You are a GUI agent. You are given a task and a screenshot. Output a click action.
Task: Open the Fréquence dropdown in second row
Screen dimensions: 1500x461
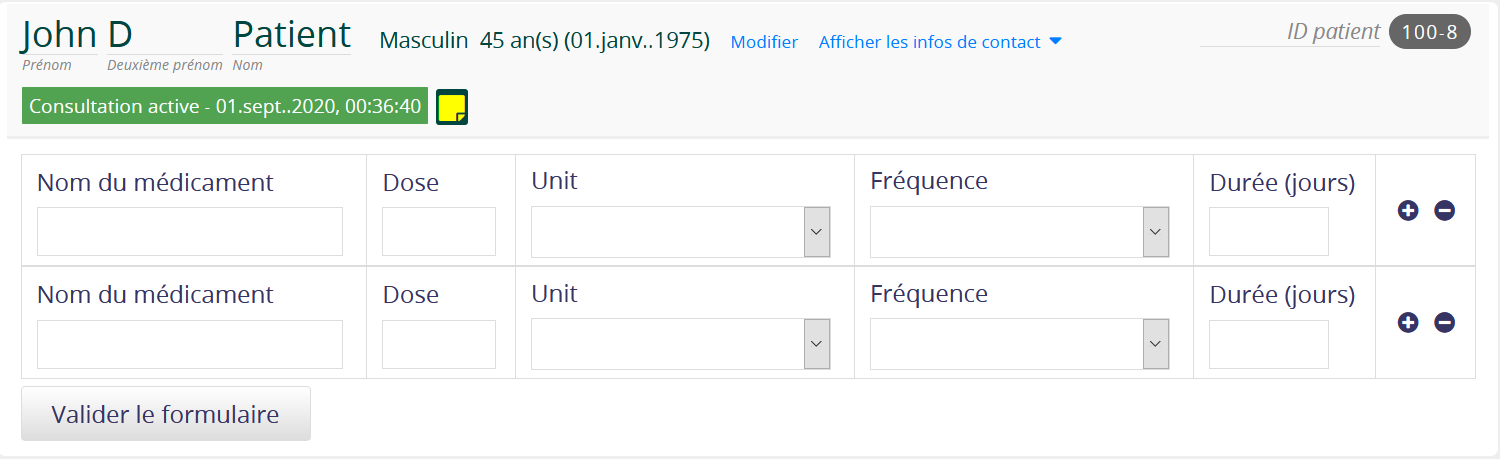click(x=1019, y=343)
